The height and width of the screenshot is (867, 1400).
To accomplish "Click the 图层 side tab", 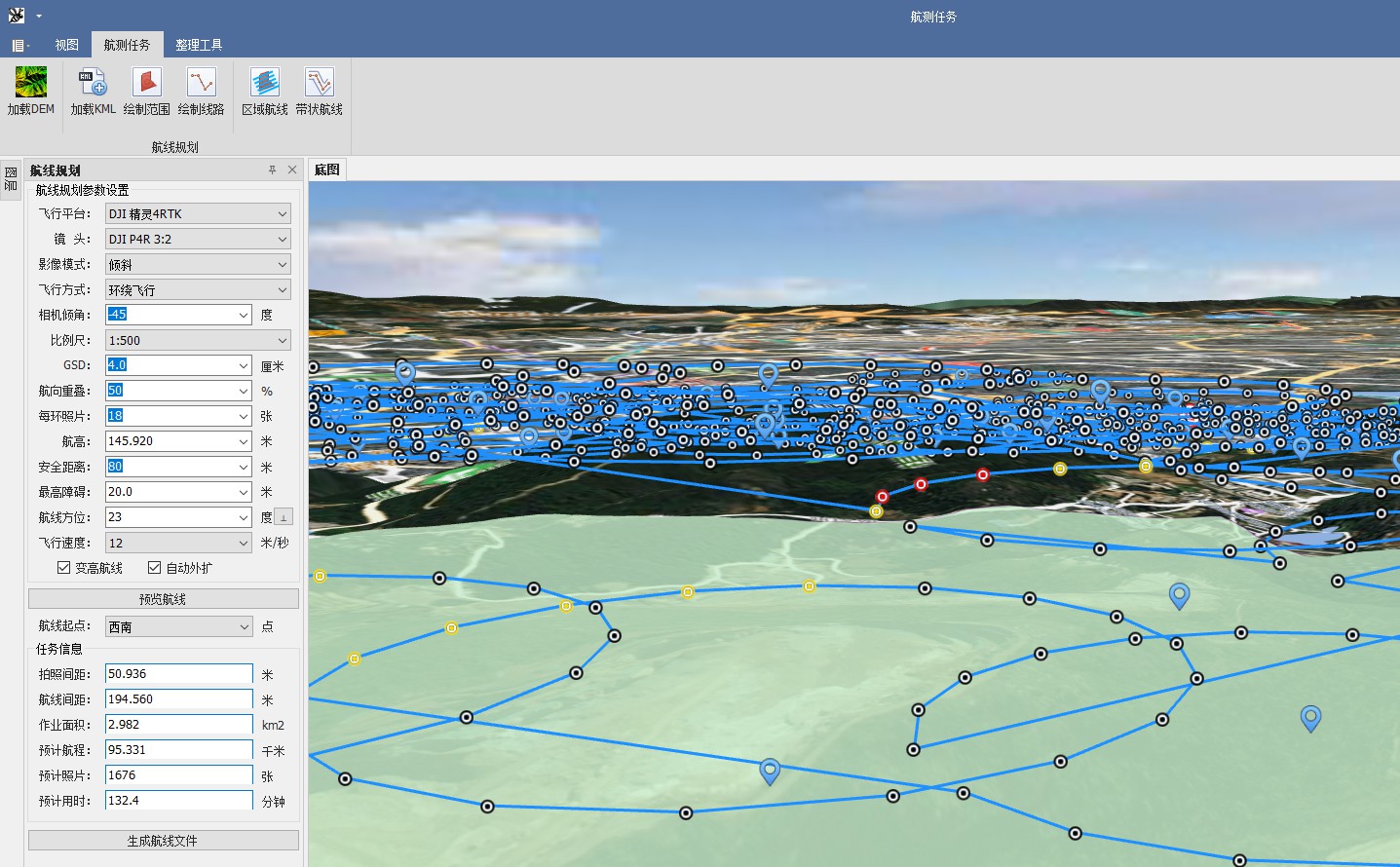I will tap(11, 179).
